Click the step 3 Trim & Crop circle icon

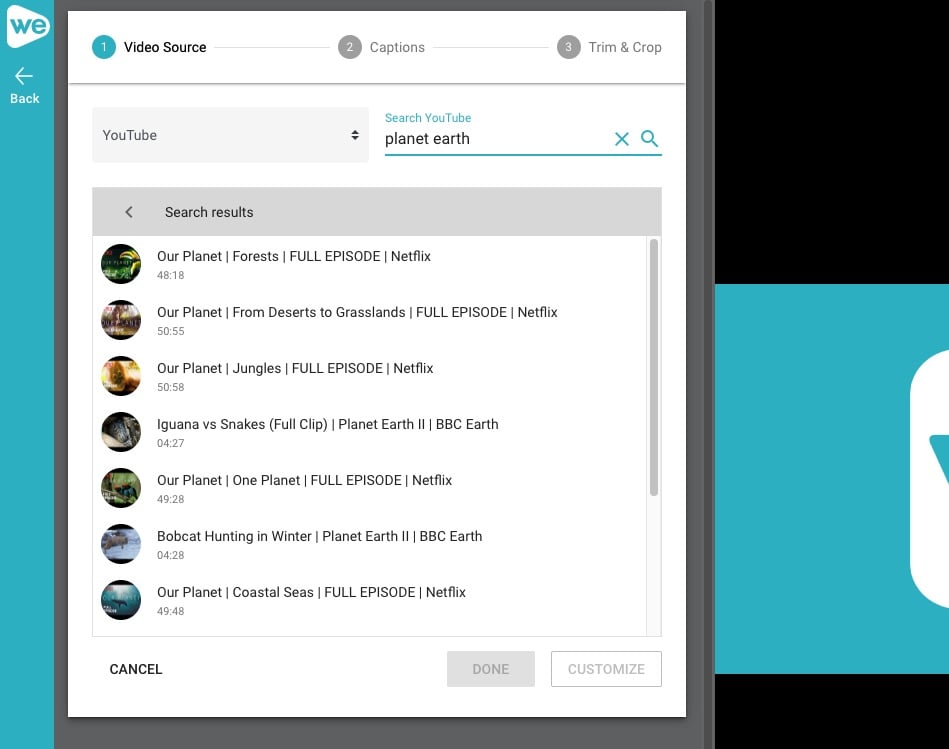tap(568, 46)
